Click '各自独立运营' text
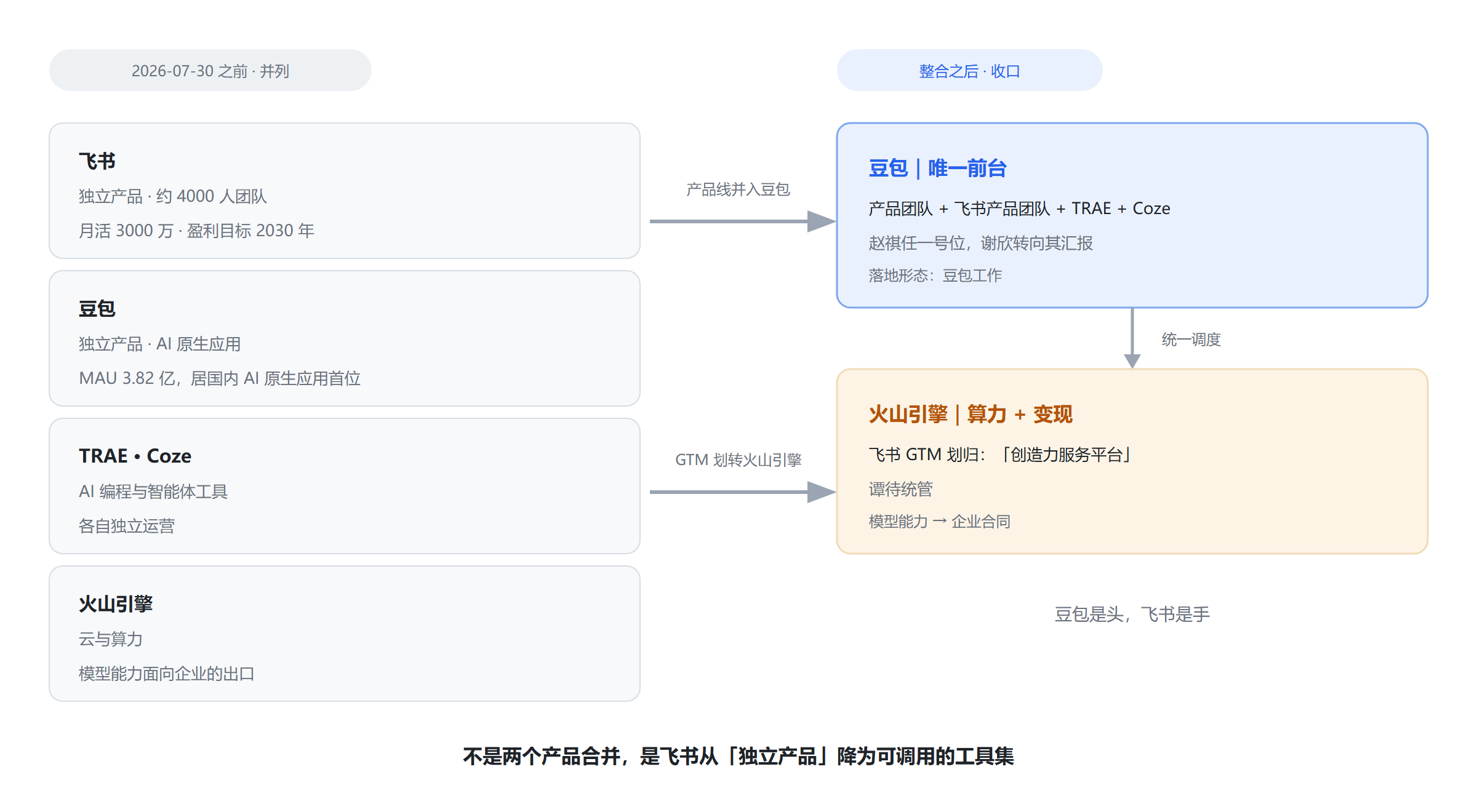Image resolution: width=1477 pixels, height=812 pixels. point(127,526)
